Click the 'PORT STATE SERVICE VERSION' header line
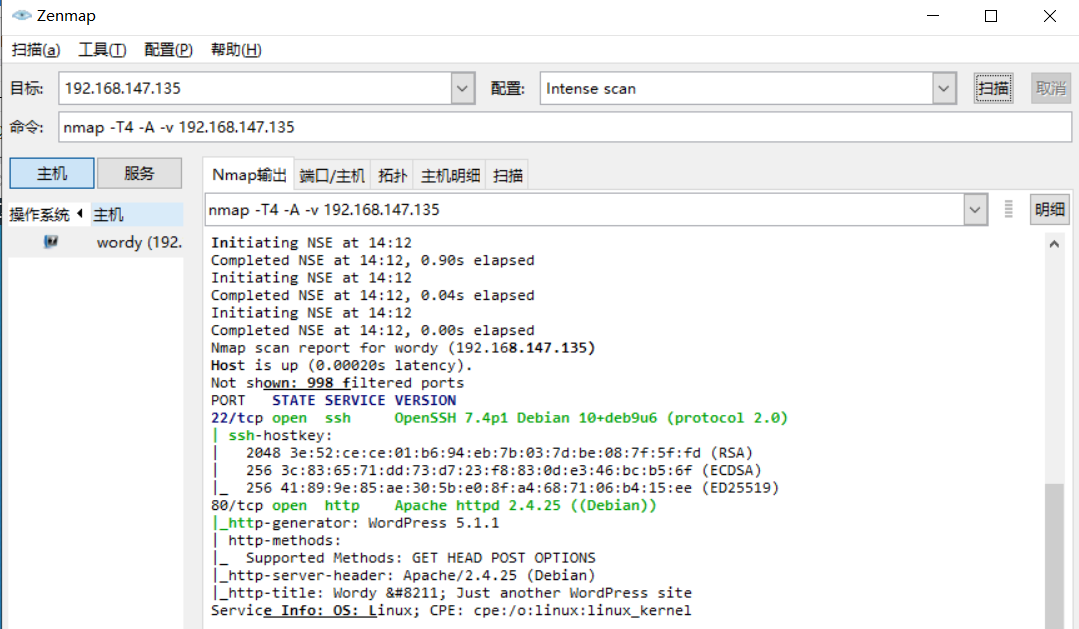The image size is (1079, 629). tap(333, 401)
